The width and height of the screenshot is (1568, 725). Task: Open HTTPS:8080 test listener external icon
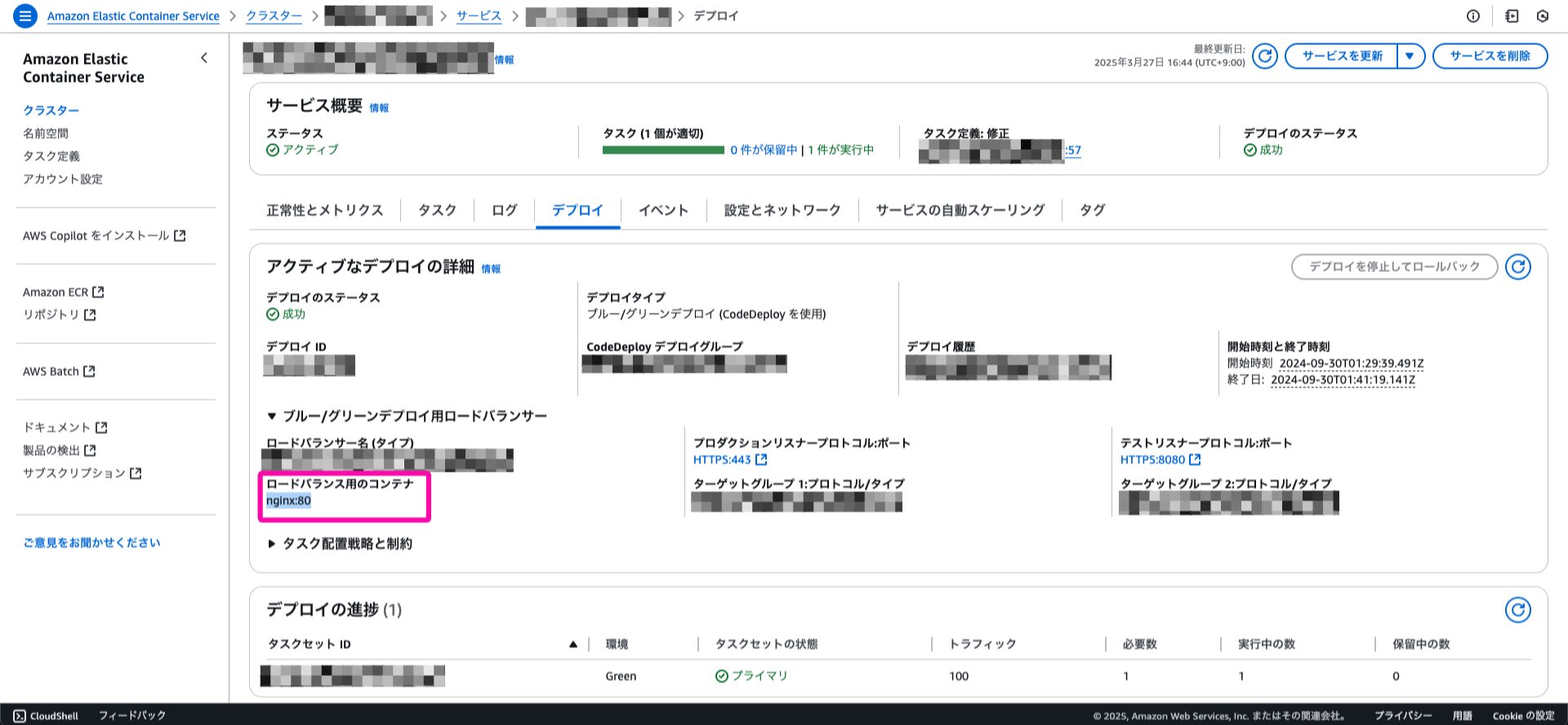[x=1195, y=460]
